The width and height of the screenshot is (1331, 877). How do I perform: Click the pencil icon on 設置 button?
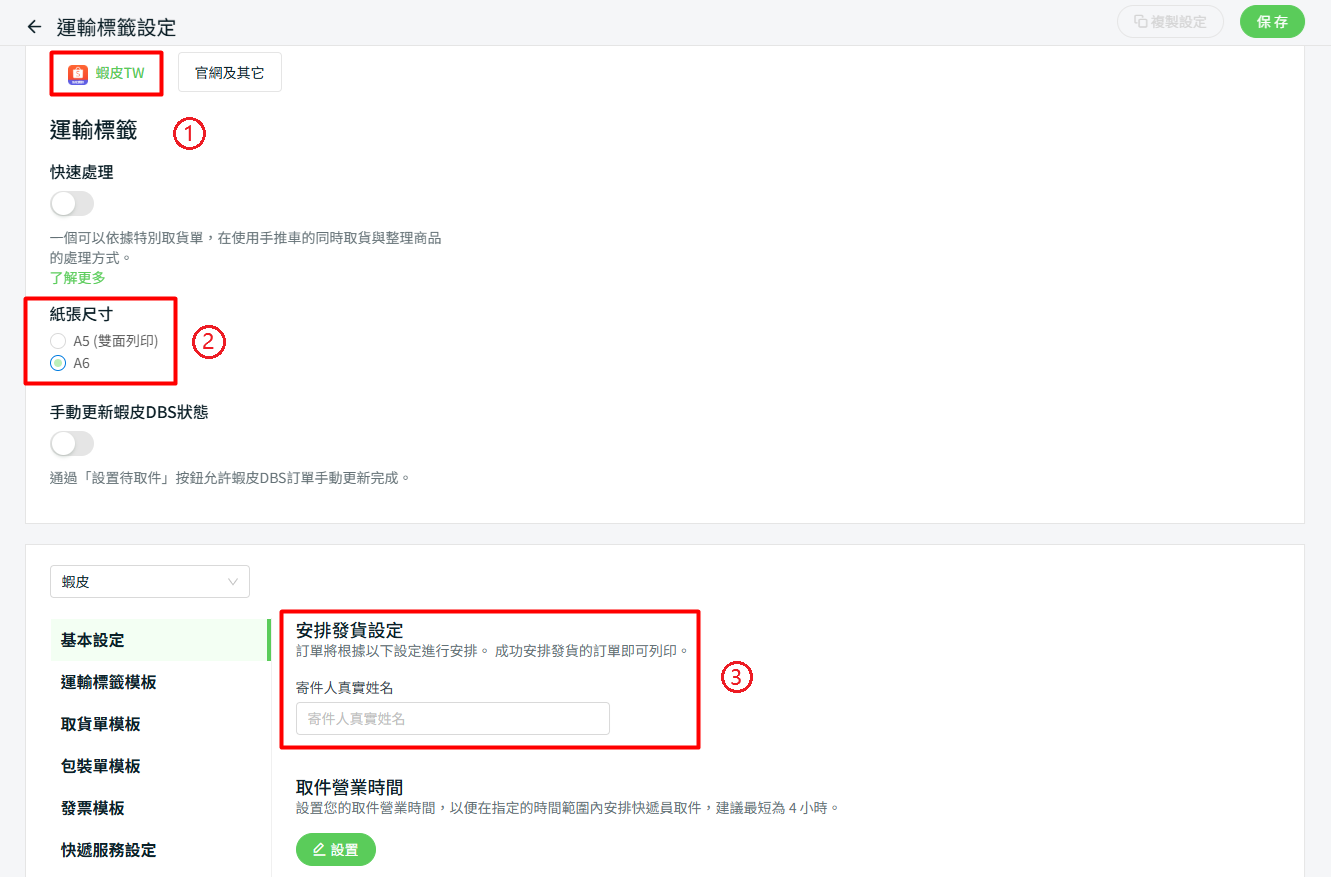point(319,849)
